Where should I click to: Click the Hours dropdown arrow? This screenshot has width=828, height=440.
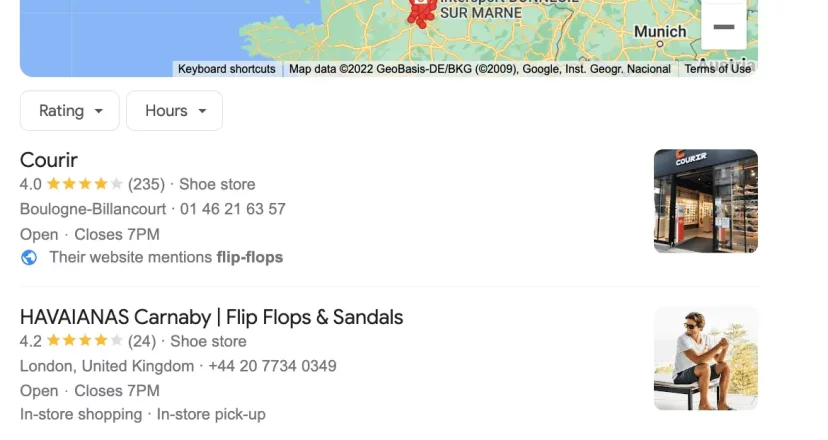[x=202, y=111]
